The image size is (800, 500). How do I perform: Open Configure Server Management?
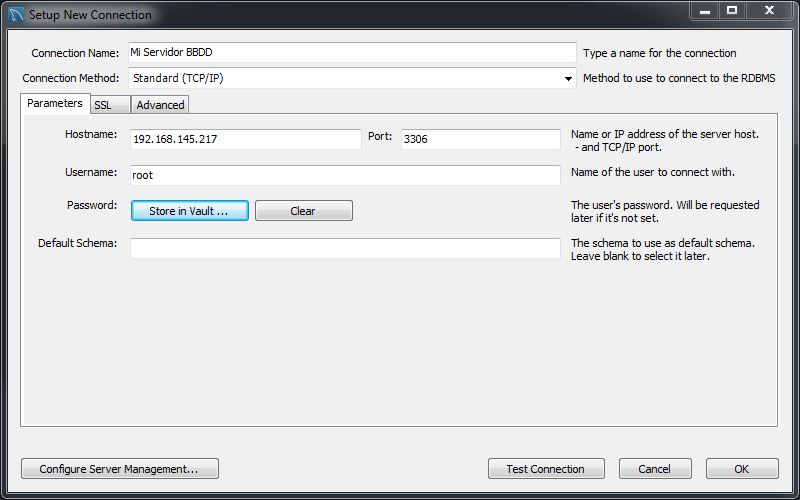119,469
